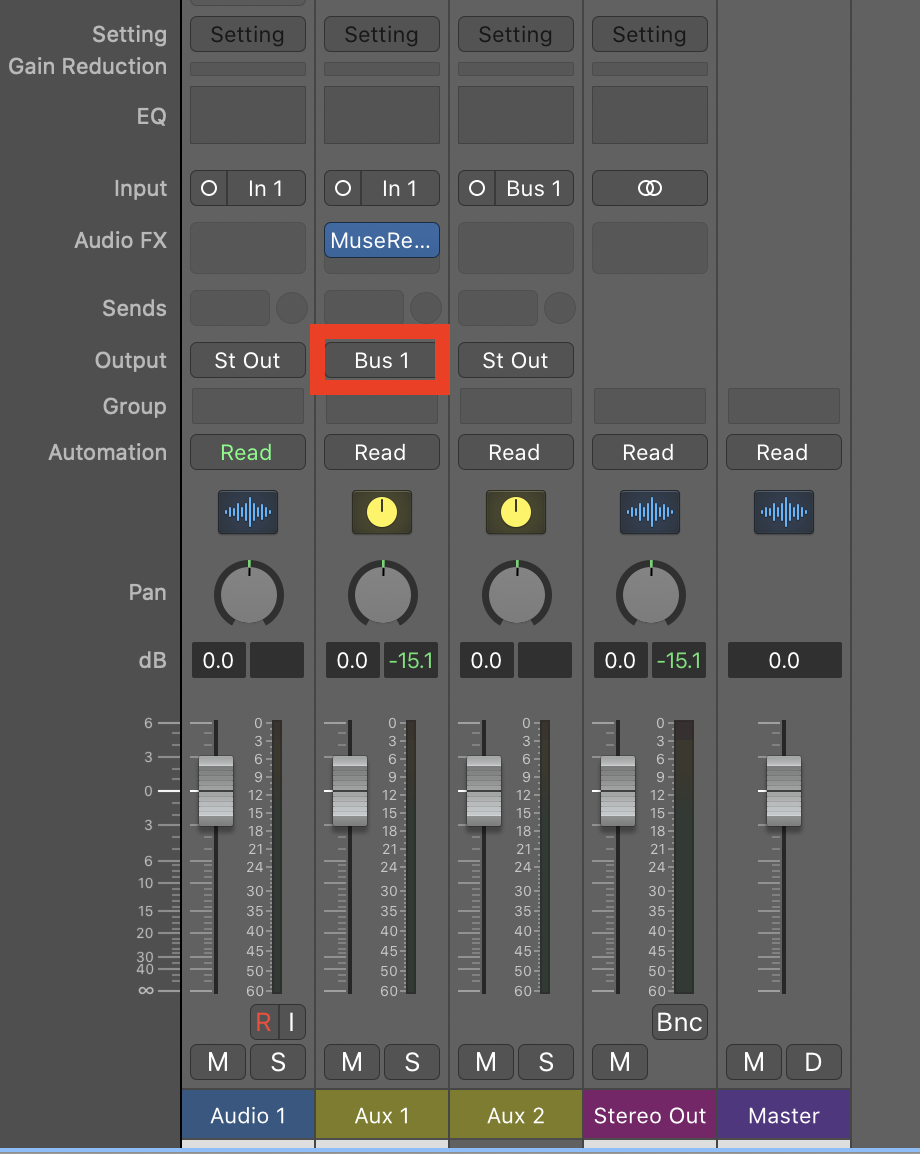Select the Master channel strip name
This screenshot has width=920, height=1154.
tap(784, 1116)
